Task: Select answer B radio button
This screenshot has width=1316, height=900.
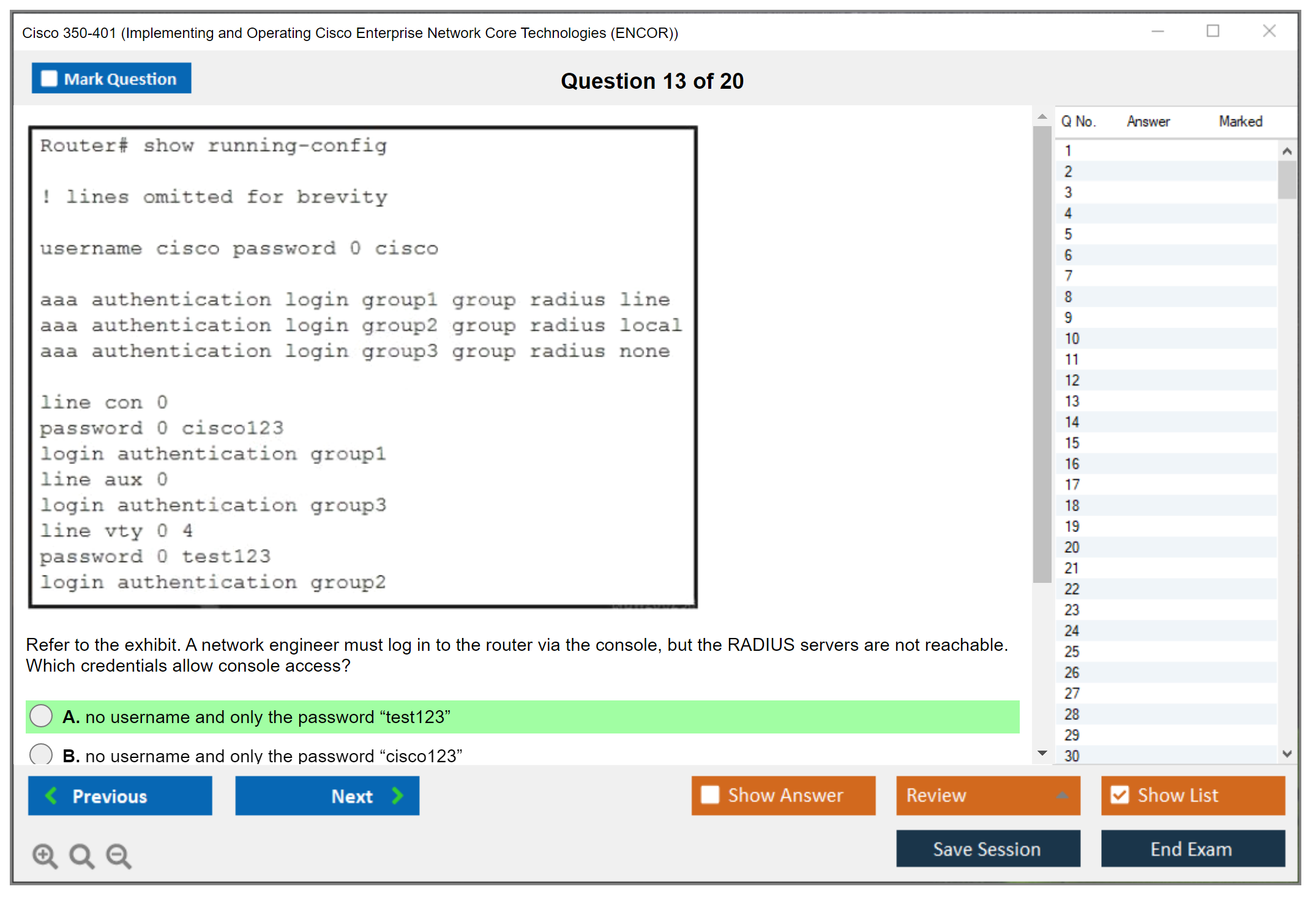Action: (x=41, y=754)
